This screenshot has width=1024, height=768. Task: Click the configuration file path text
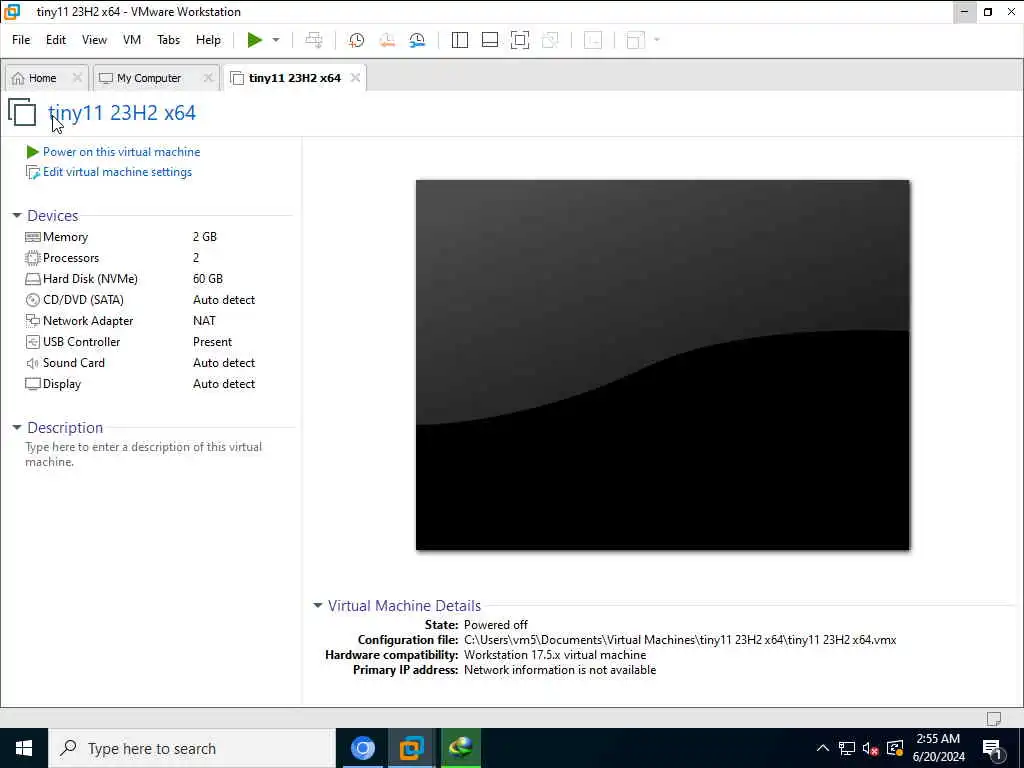point(680,639)
